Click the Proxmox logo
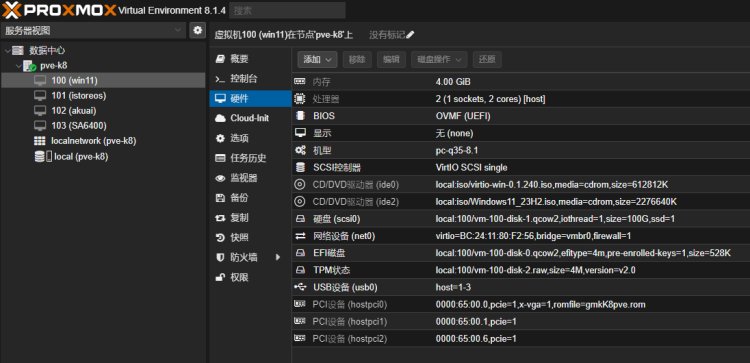Viewport: 750px width, 363px height. [59, 10]
